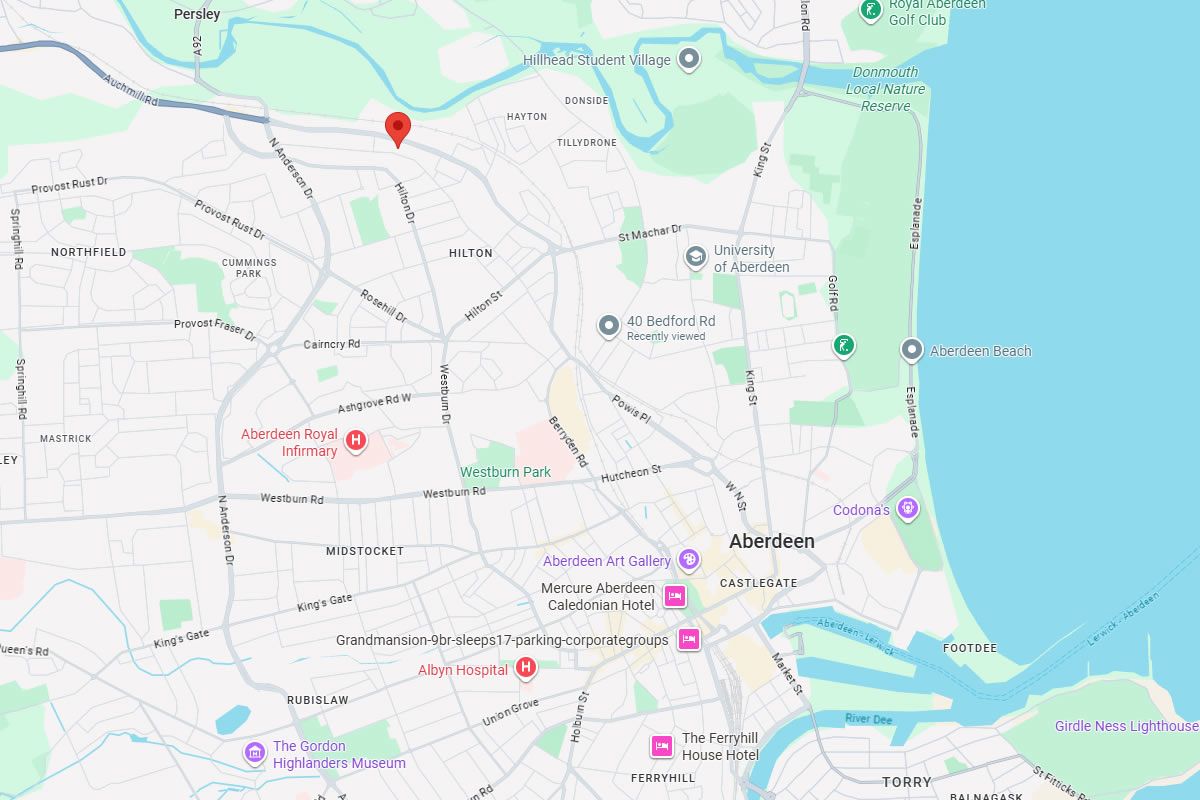Open the University of Aberdeen marker

coord(695,257)
